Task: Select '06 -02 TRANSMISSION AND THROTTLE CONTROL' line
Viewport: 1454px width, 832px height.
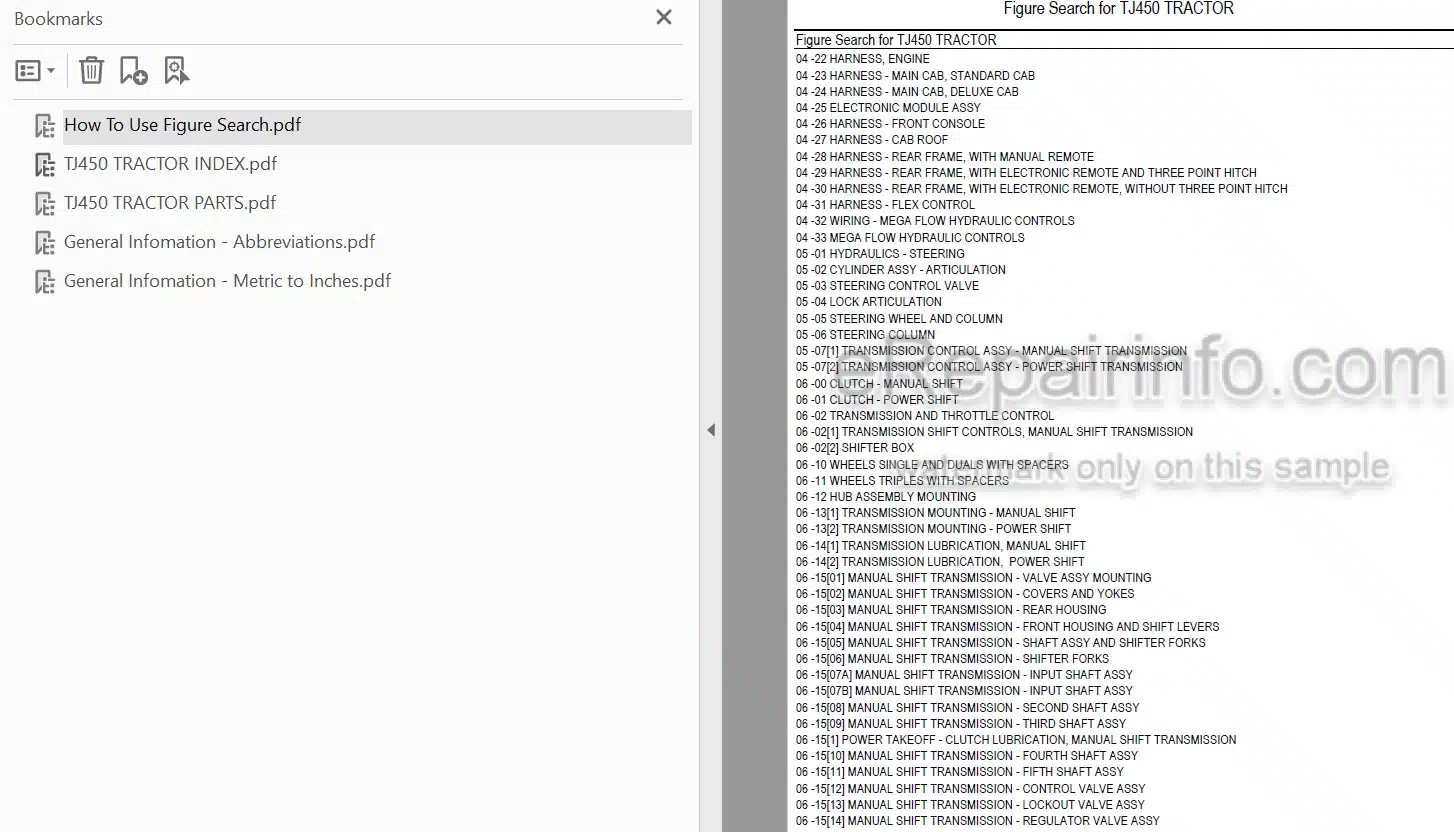Action: pyautogui.click(x=925, y=415)
